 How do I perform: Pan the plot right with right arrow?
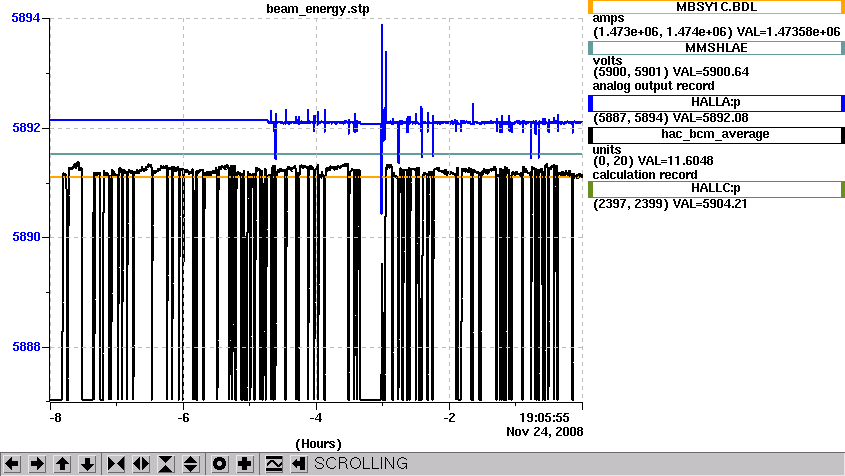37,464
